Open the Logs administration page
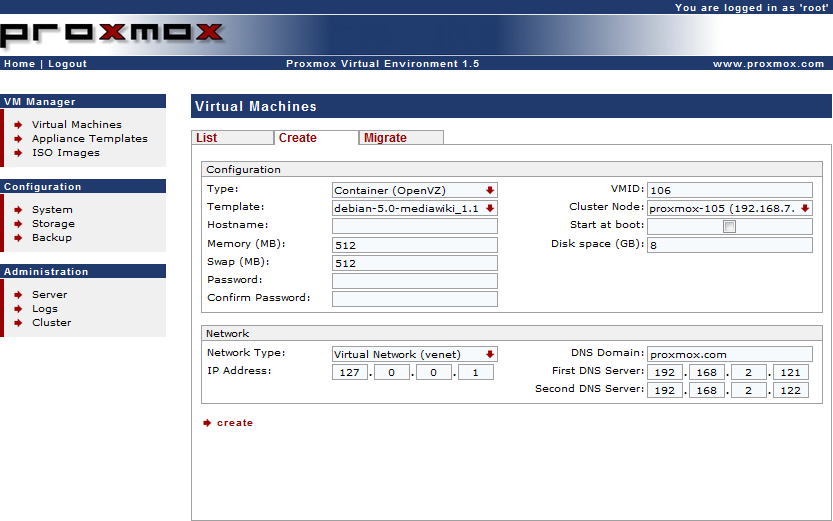Viewport: 833px width, 521px height. coord(45,309)
